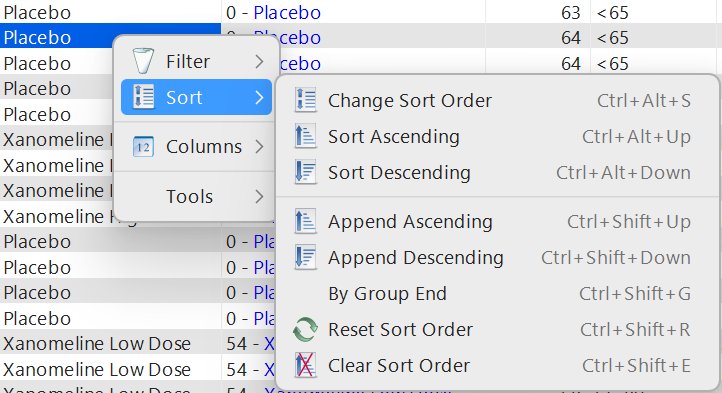Select By Group End entry
Viewport: 722px width, 393px height.
click(497, 293)
